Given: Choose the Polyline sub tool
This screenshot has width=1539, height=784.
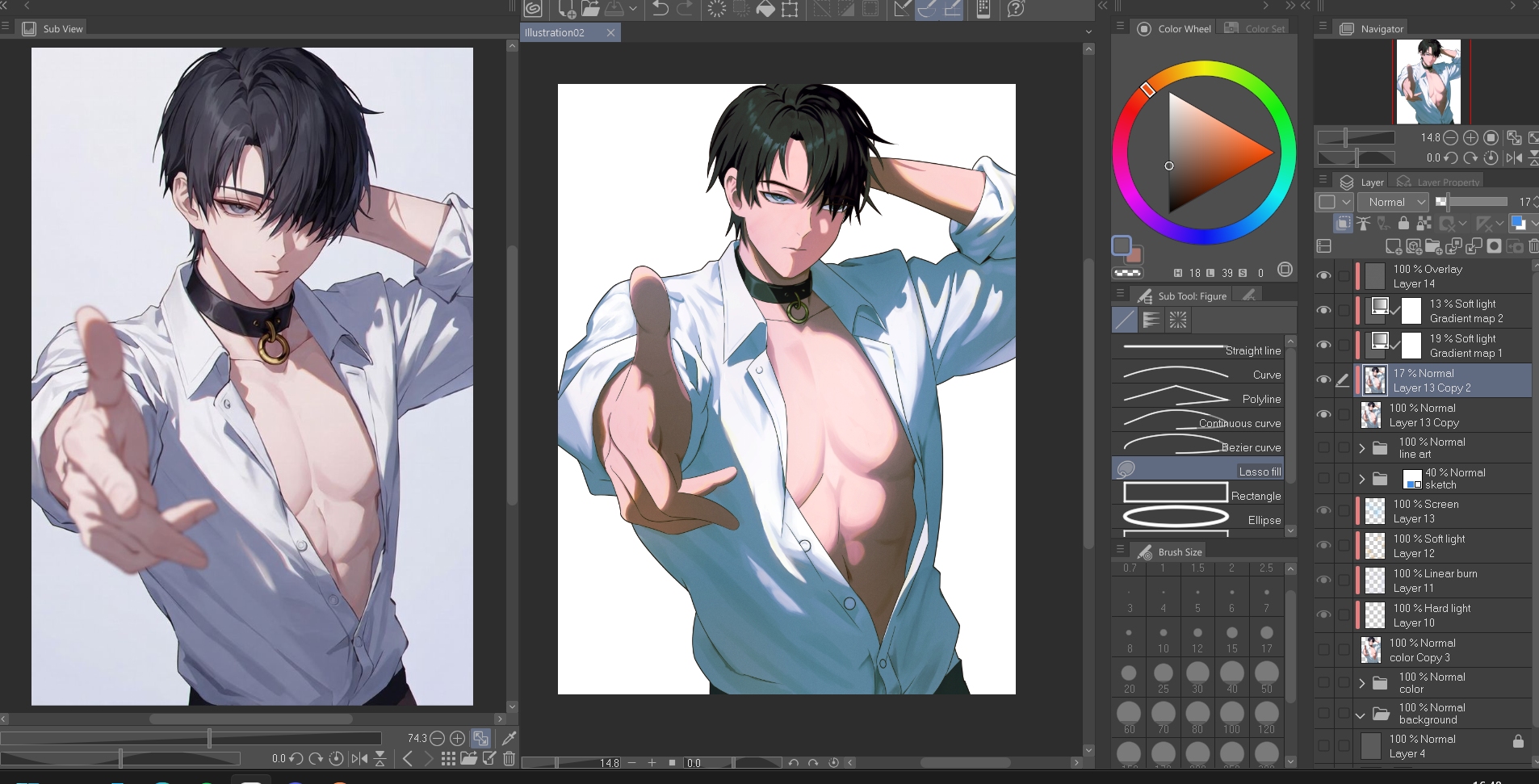Looking at the screenshot, I should click(x=1198, y=398).
